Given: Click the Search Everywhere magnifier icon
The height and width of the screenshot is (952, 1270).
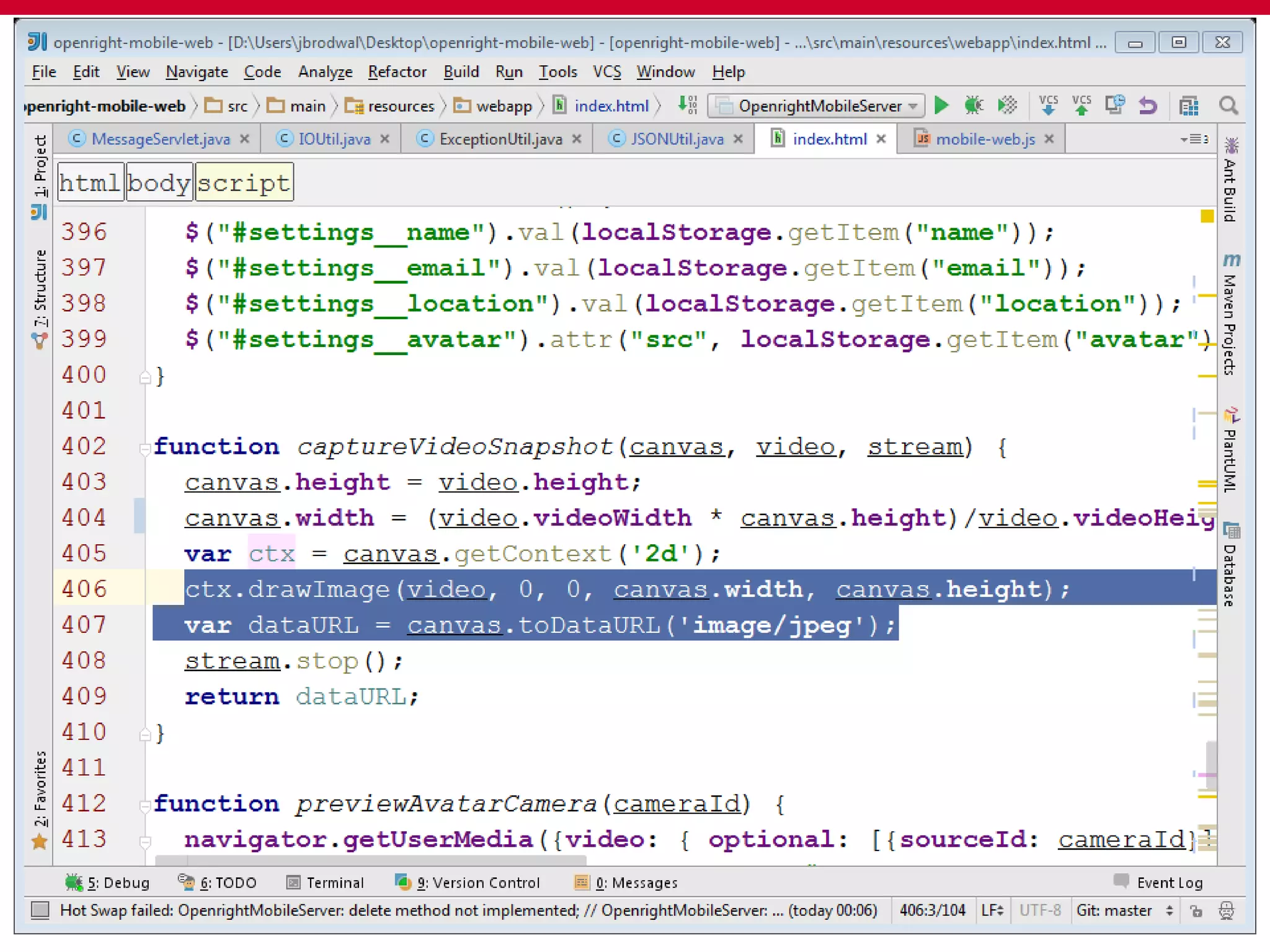Looking at the screenshot, I should click(1228, 105).
